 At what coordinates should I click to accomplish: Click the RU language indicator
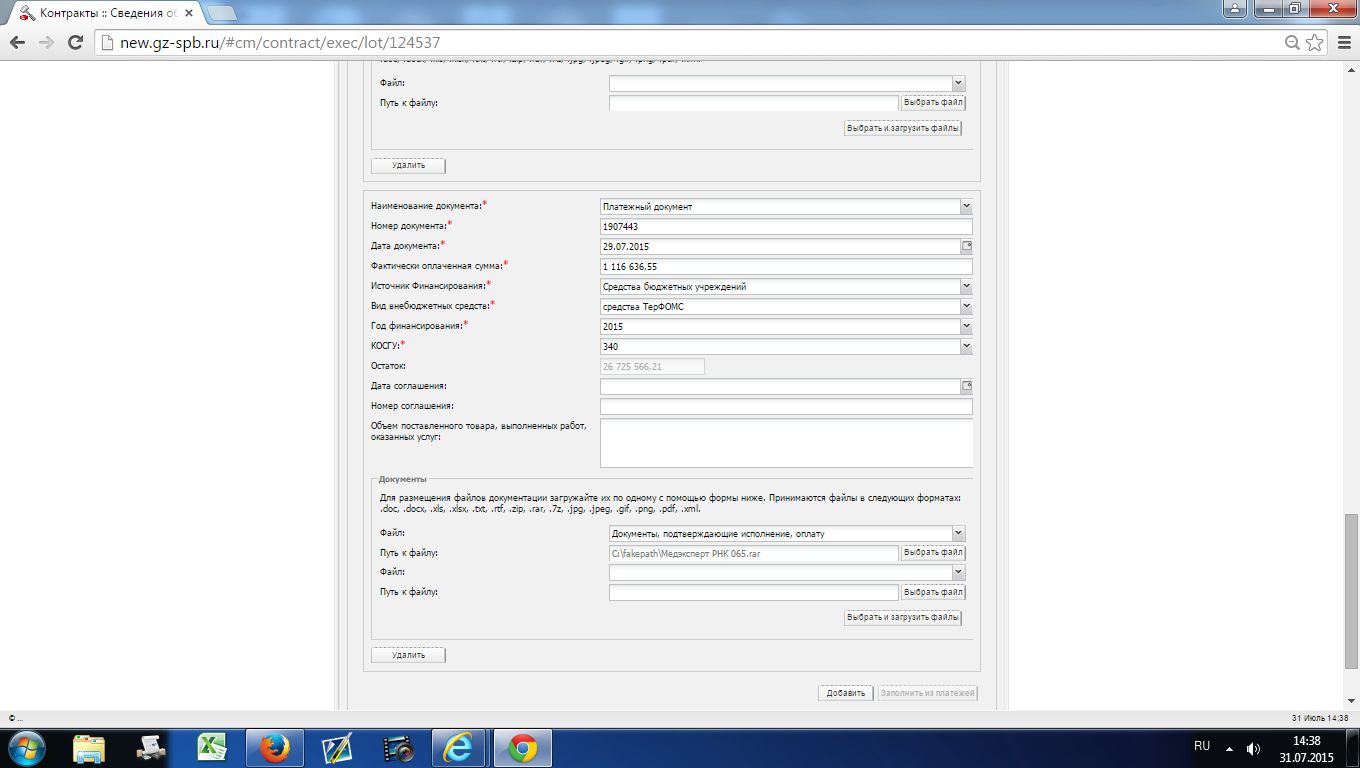pos(1202,746)
